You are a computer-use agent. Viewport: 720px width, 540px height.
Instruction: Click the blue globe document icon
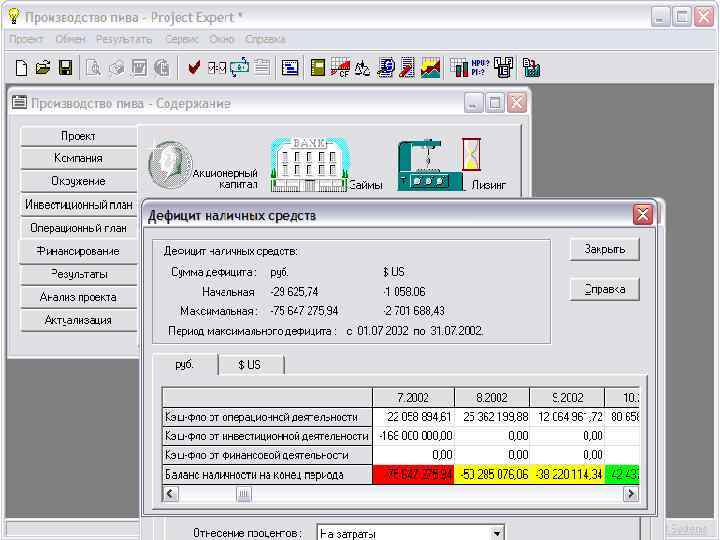tap(386, 68)
